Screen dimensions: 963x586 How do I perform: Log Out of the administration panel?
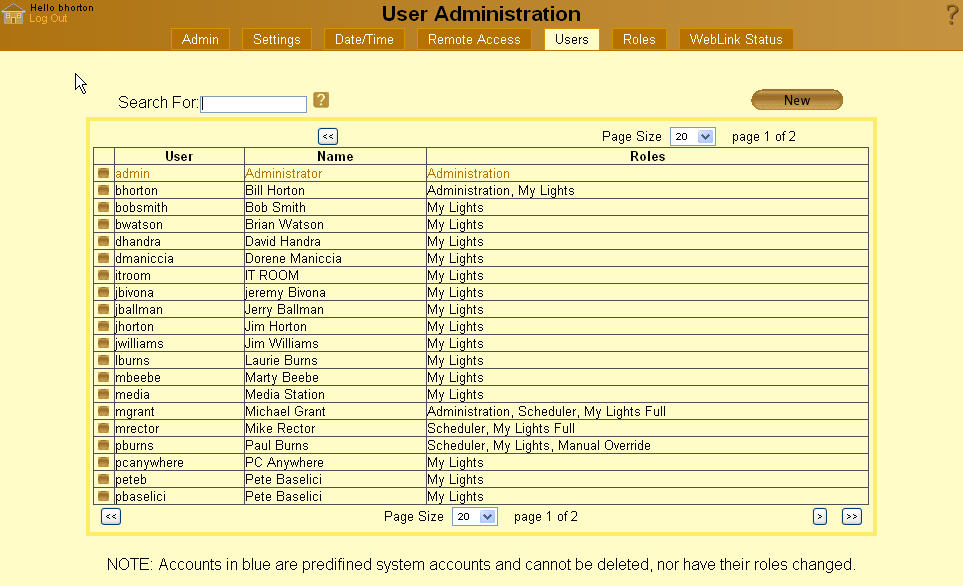[48, 18]
